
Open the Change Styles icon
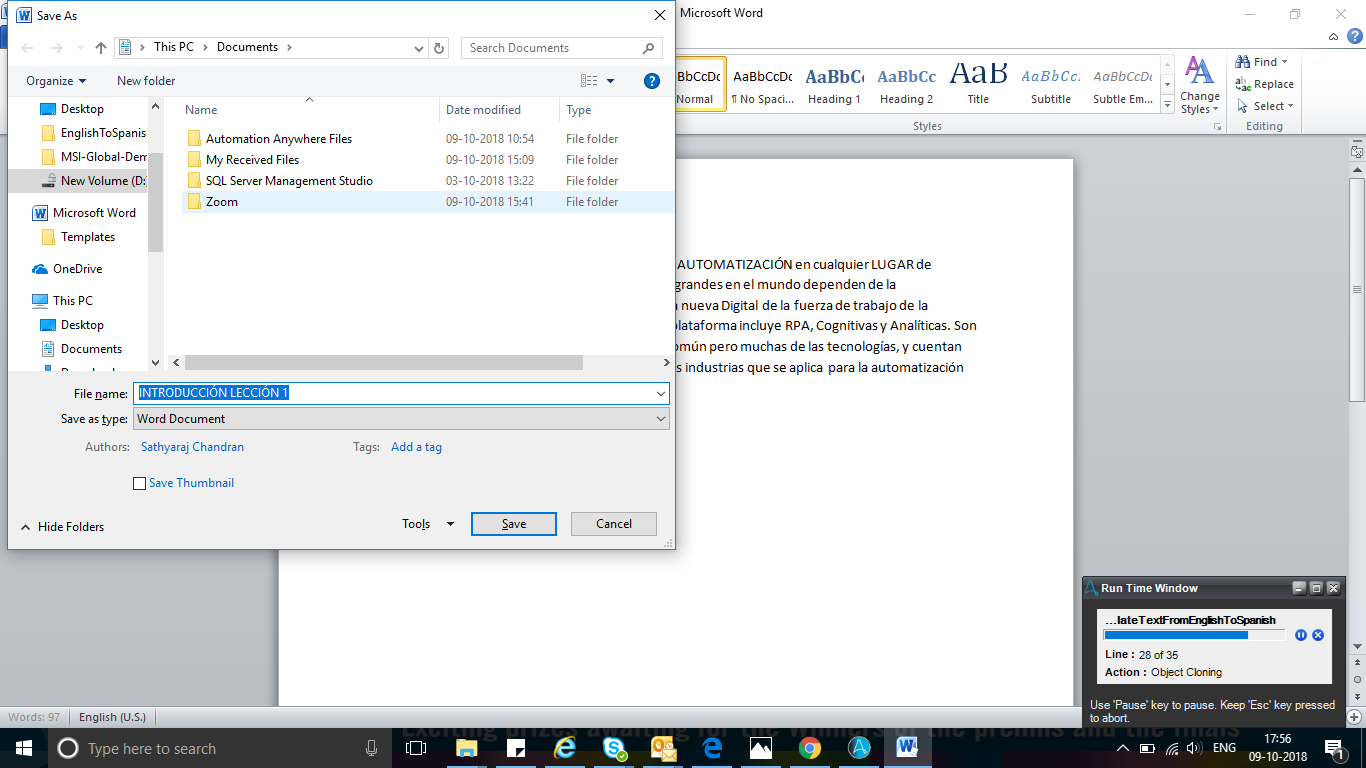click(x=1200, y=85)
